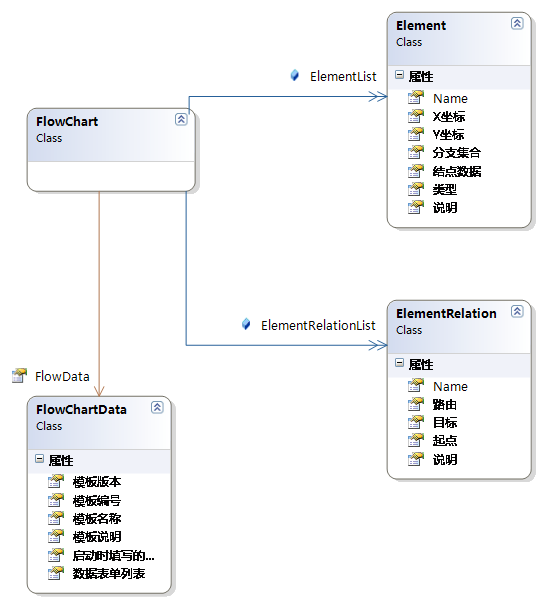Image resolution: width=542 pixels, height=604 pixels.
Task: Select the FlowData association label
Action: point(62,376)
